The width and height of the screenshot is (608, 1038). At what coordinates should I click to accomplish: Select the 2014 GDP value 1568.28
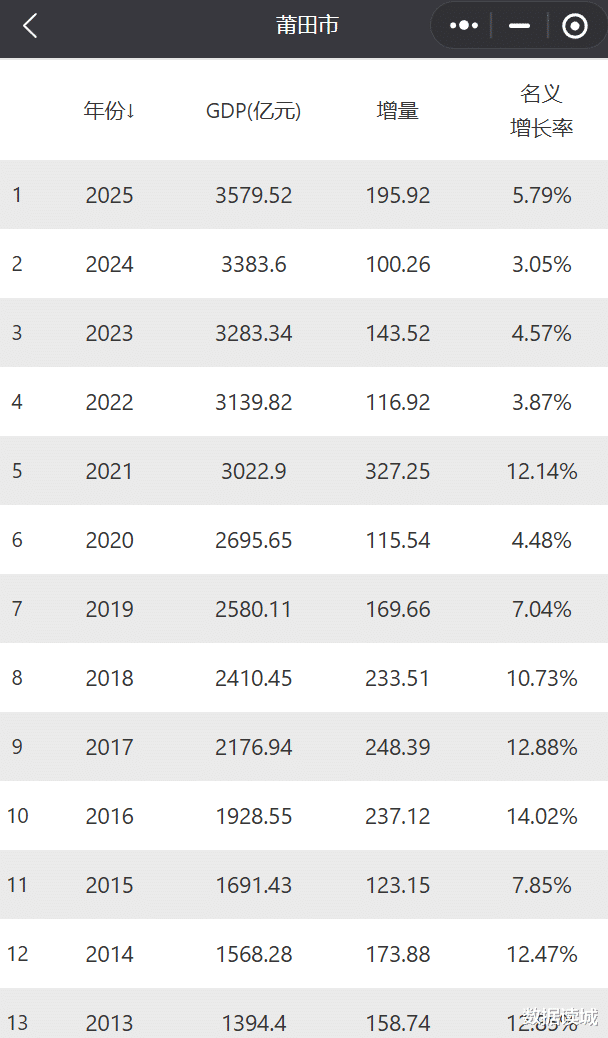click(253, 954)
